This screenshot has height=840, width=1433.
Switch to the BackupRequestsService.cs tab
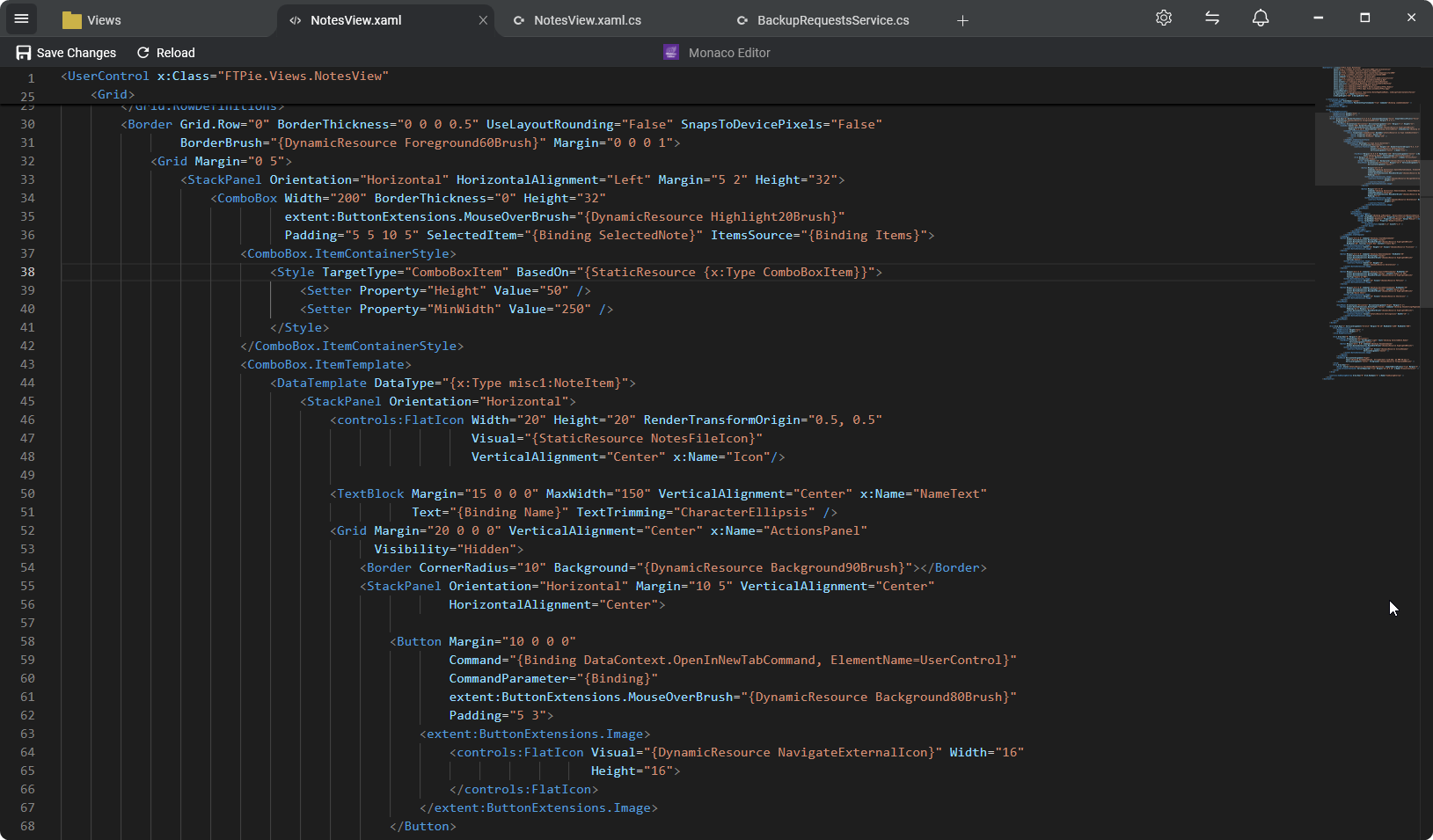(x=831, y=19)
